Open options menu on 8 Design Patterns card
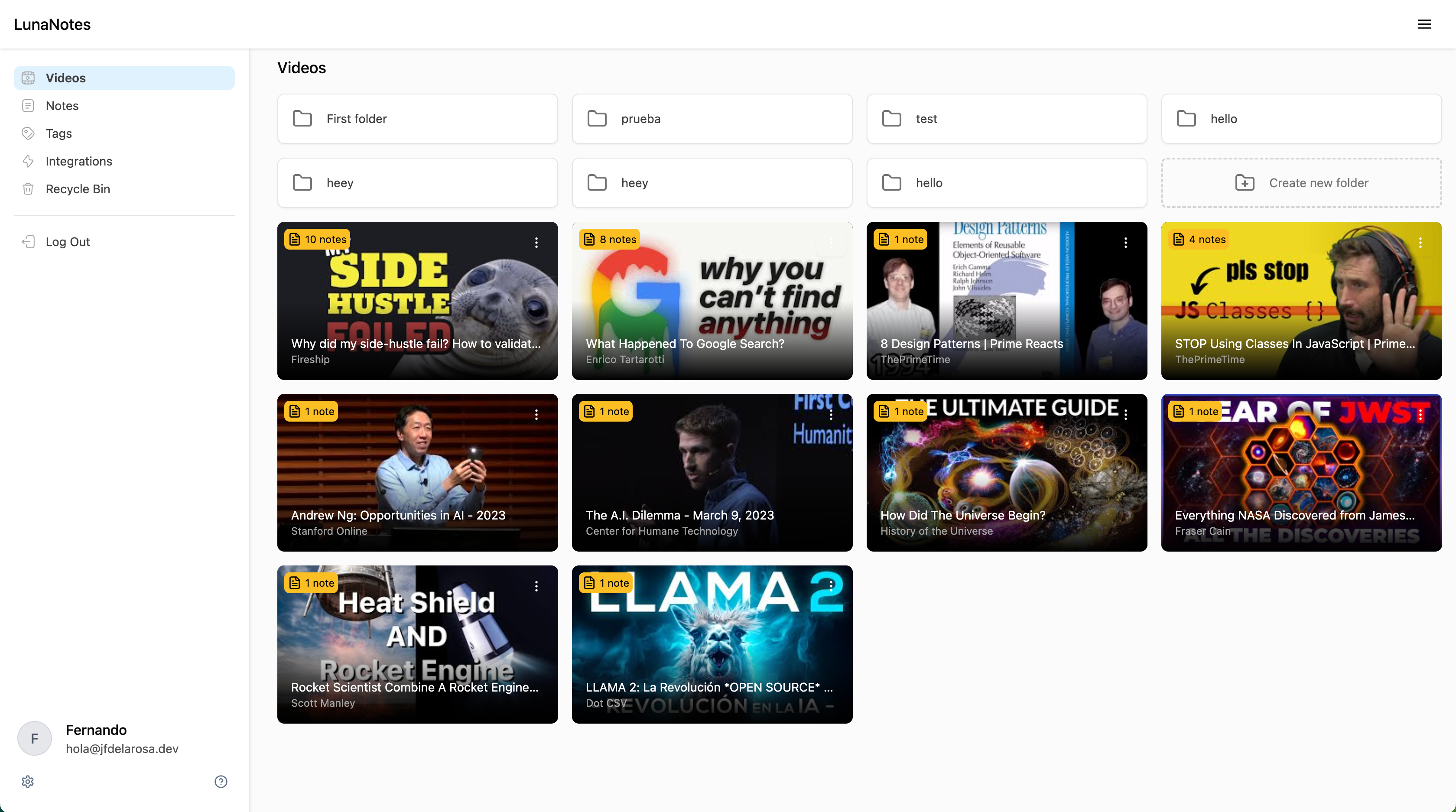The width and height of the screenshot is (1456, 812). point(1126,243)
